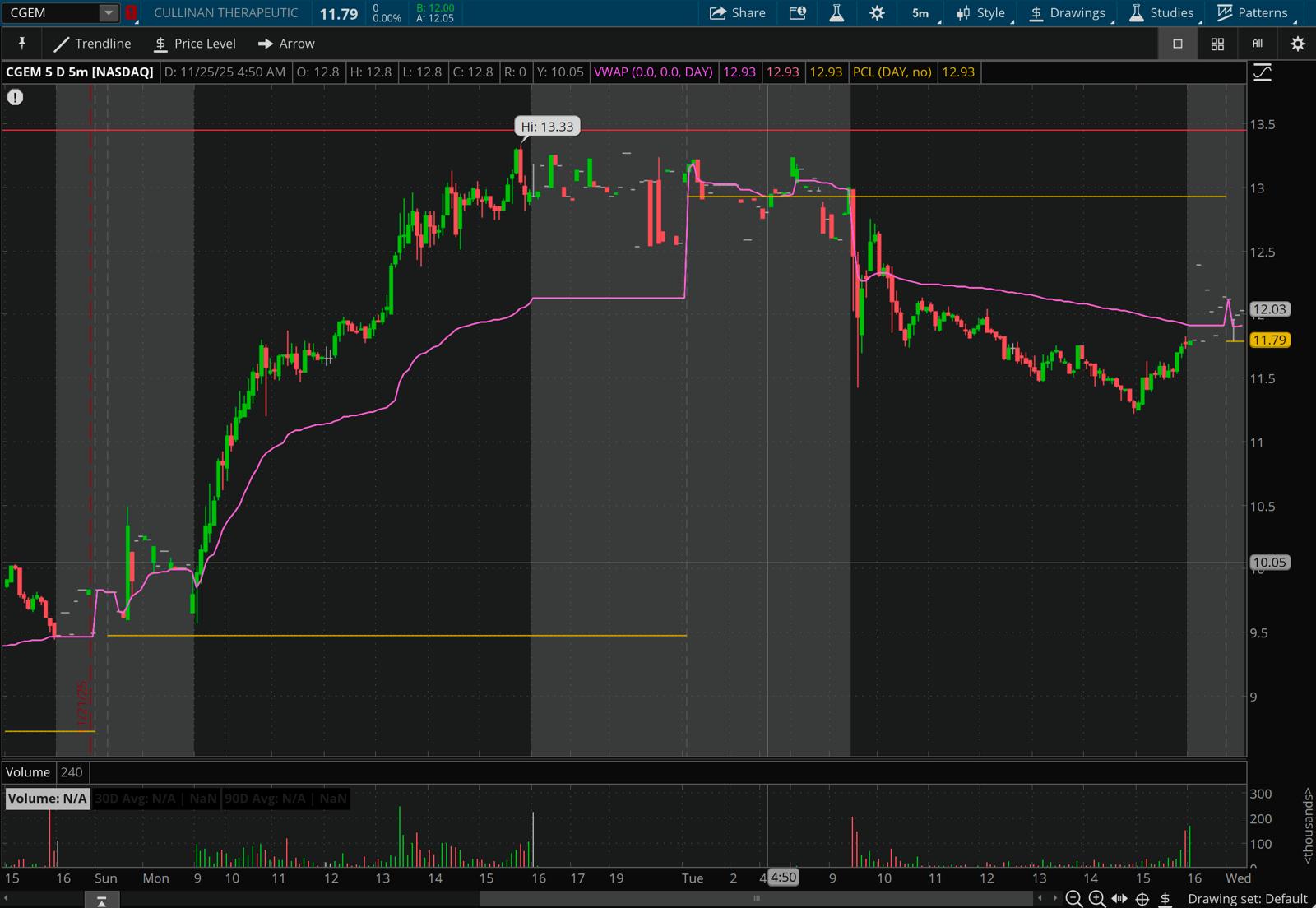Click the zoom out magnifier icon
Image resolution: width=1316 pixels, height=908 pixels.
[x=1073, y=899]
